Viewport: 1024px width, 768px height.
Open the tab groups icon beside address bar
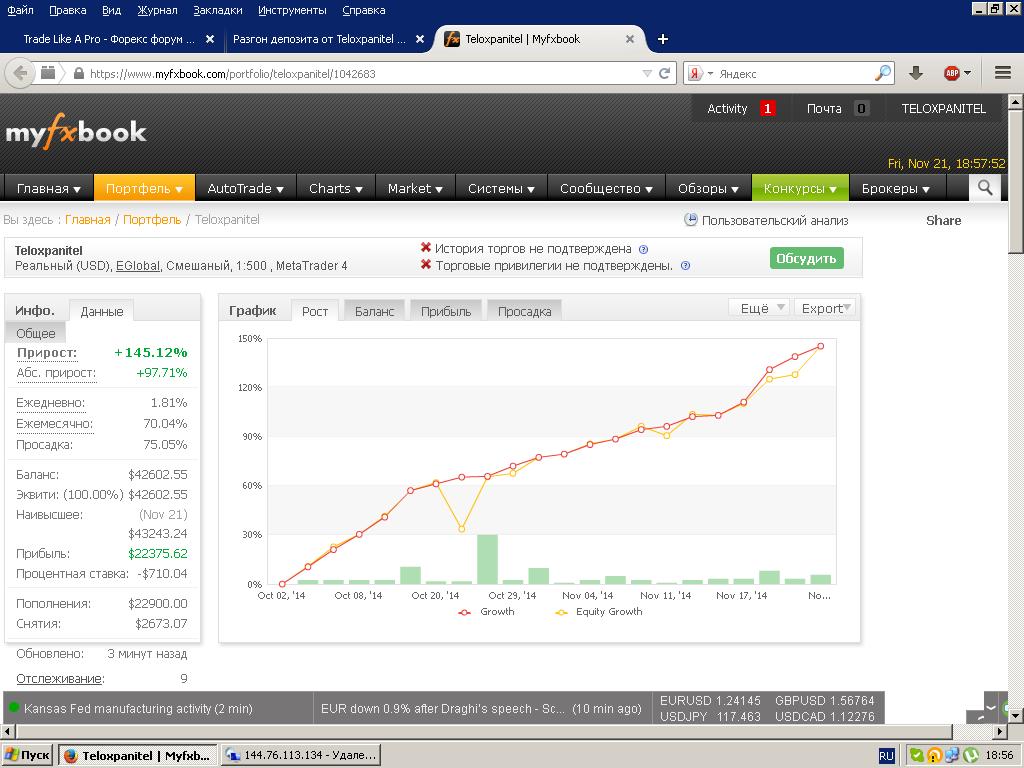[48, 72]
